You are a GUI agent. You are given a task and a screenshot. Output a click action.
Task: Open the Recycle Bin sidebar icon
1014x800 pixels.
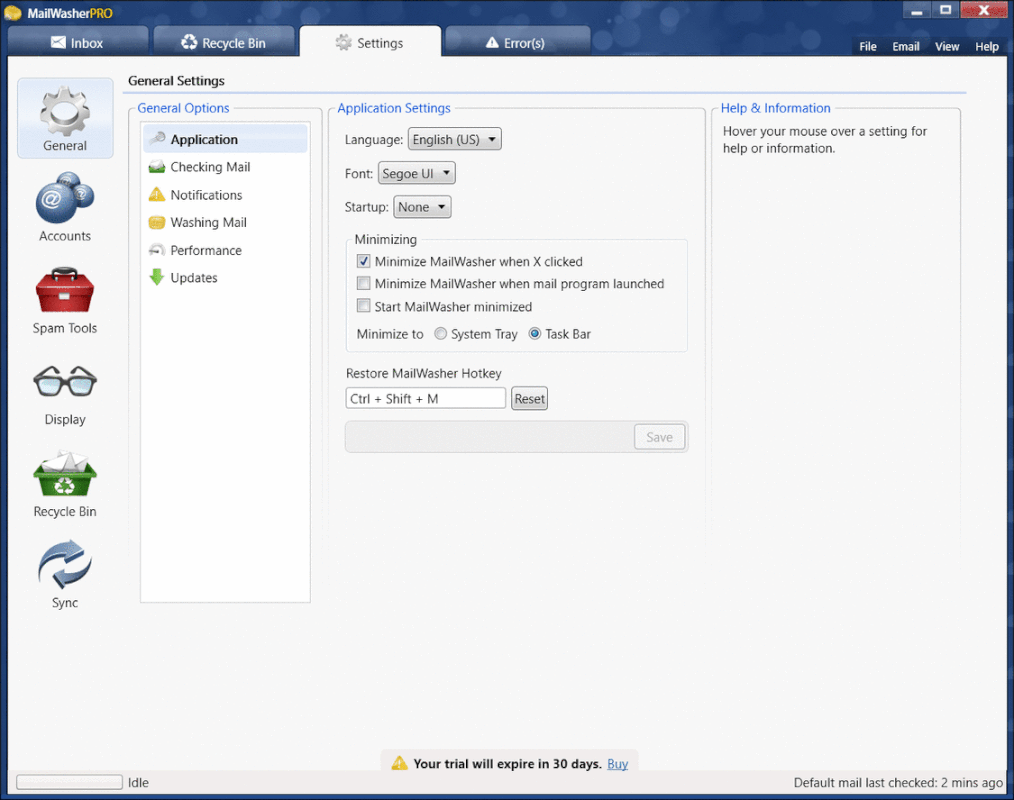pyautogui.click(x=65, y=474)
